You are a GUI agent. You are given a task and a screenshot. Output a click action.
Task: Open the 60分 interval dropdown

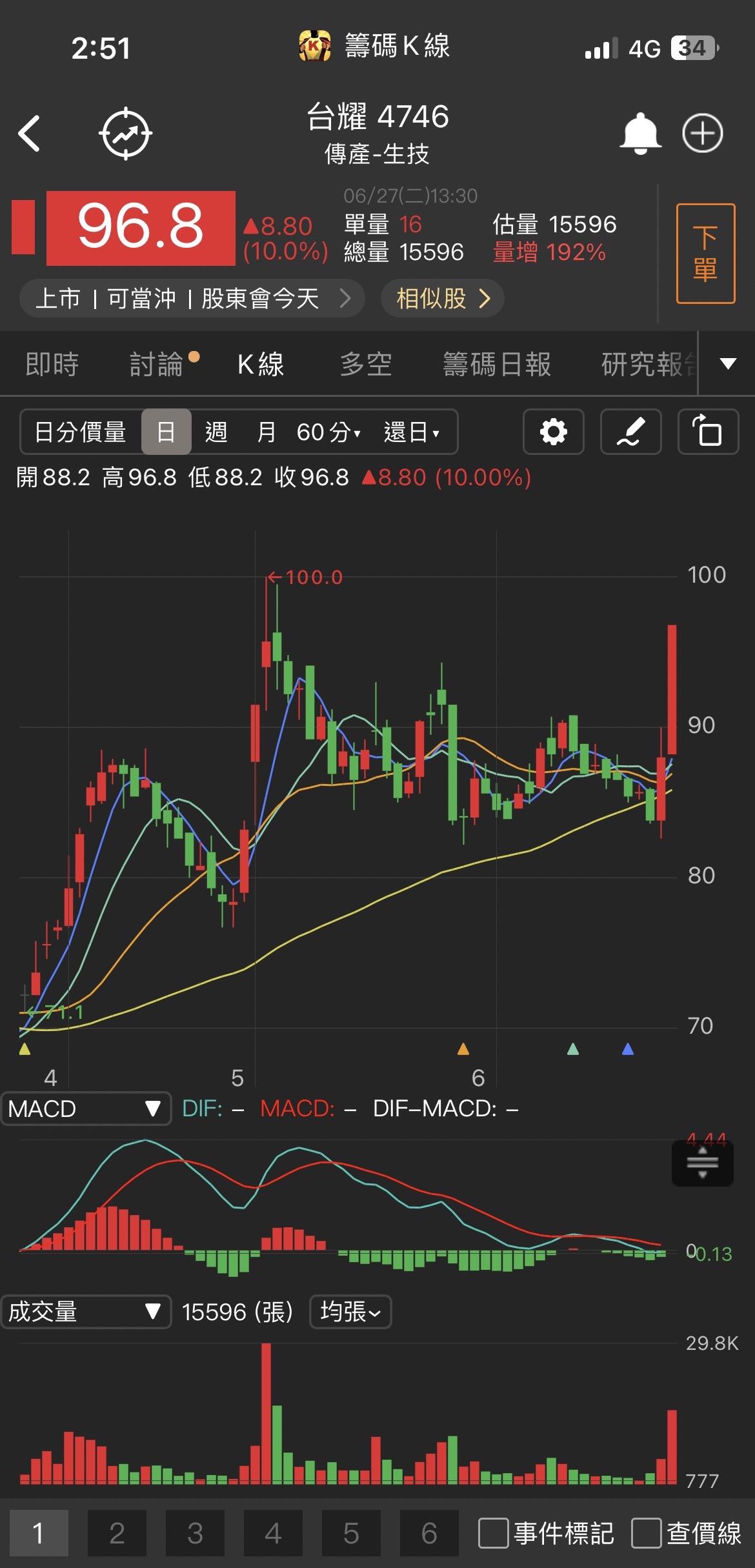328,432
